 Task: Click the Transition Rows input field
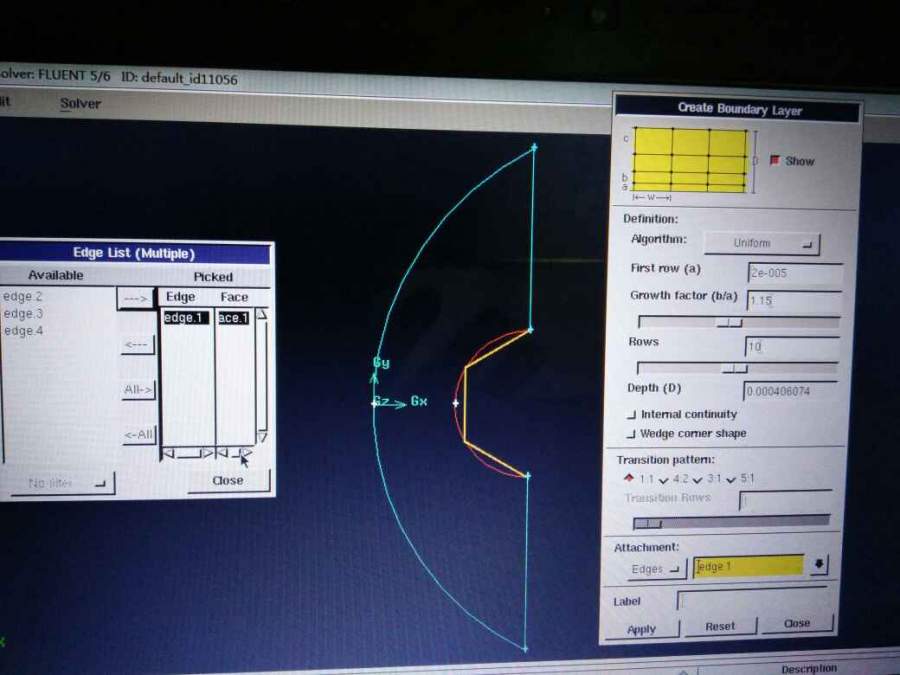coord(785,501)
